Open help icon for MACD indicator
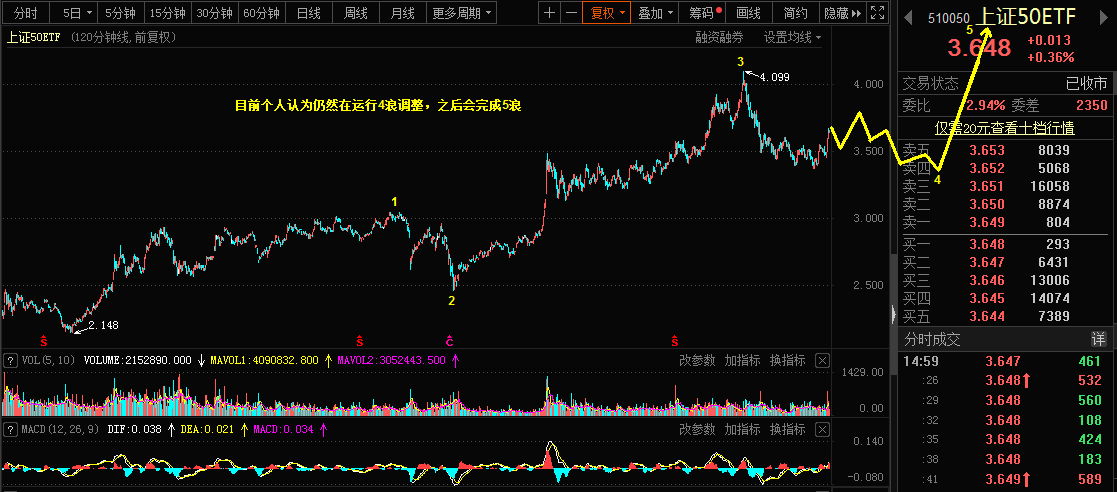The height and width of the screenshot is (492, 1117). pyautogui.click(x=11, y=429)
